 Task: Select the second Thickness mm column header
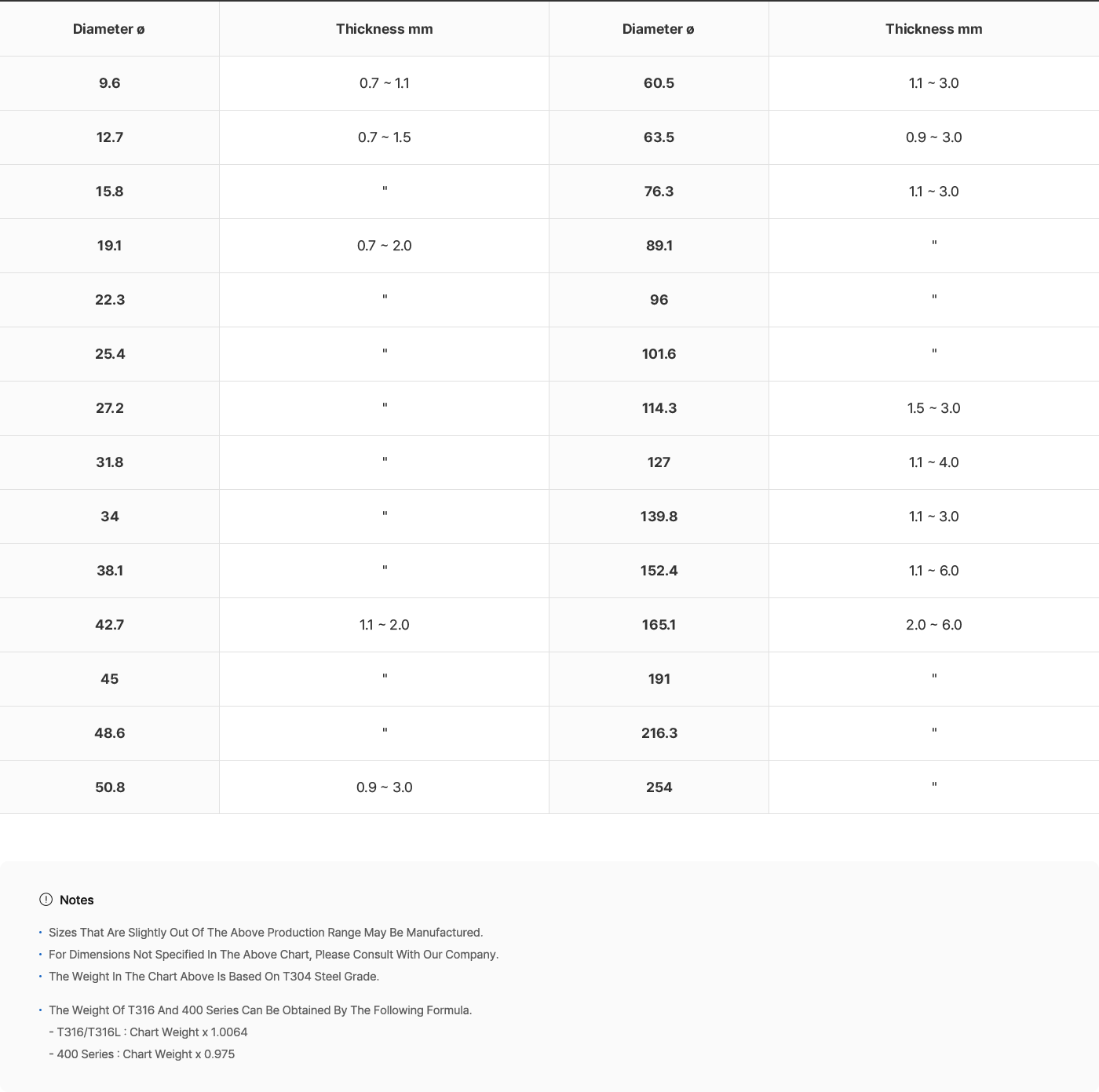click(933, 29)
